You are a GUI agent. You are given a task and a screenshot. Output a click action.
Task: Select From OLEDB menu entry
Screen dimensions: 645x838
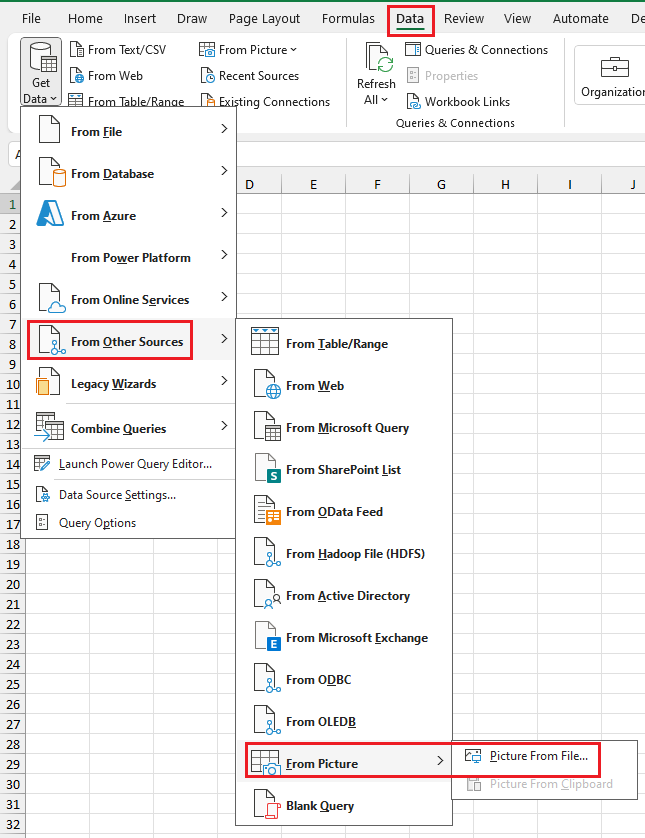344,721
